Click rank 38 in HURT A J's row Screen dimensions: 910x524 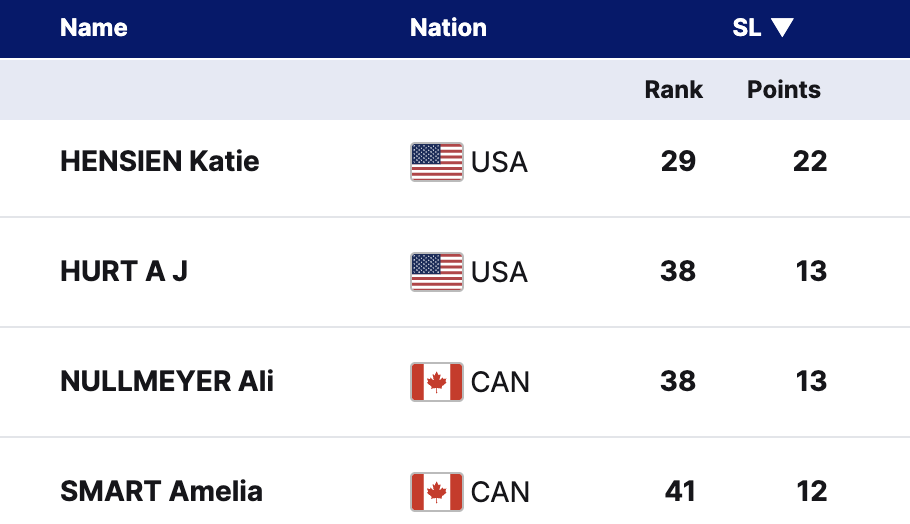point(678,272)
